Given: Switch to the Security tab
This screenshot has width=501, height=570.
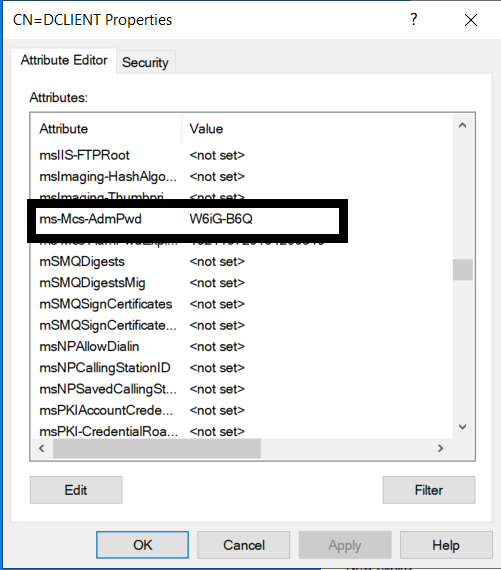Looking at the screenshot, I should click(145, 62).
